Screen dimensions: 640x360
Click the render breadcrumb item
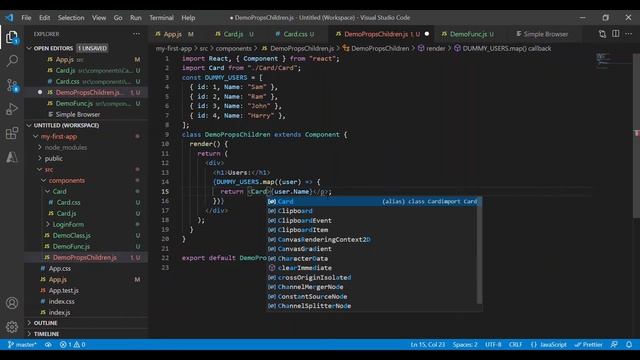pos(431,48)
